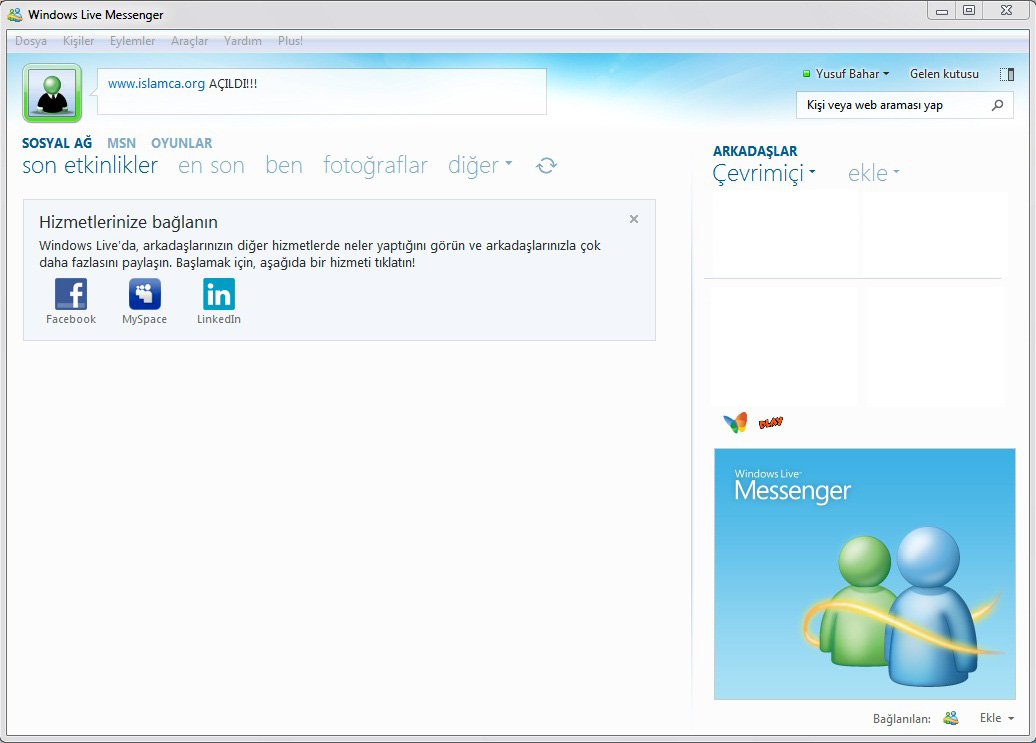1036x743 pixels.
Task: Open the Çevrimiçi friends filter dropdown
Action: tap(764, 173)
